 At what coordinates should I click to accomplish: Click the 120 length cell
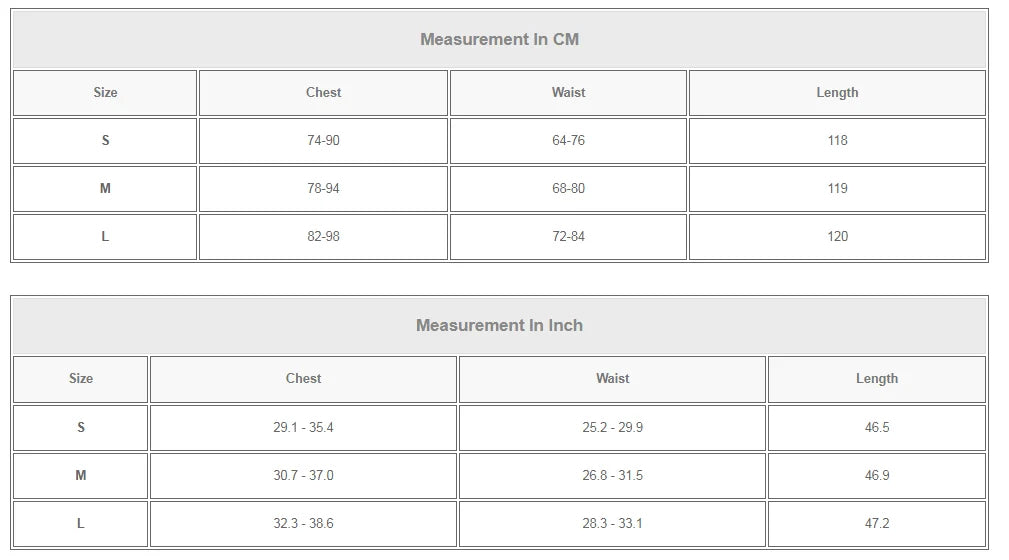(x=837, y=237)
